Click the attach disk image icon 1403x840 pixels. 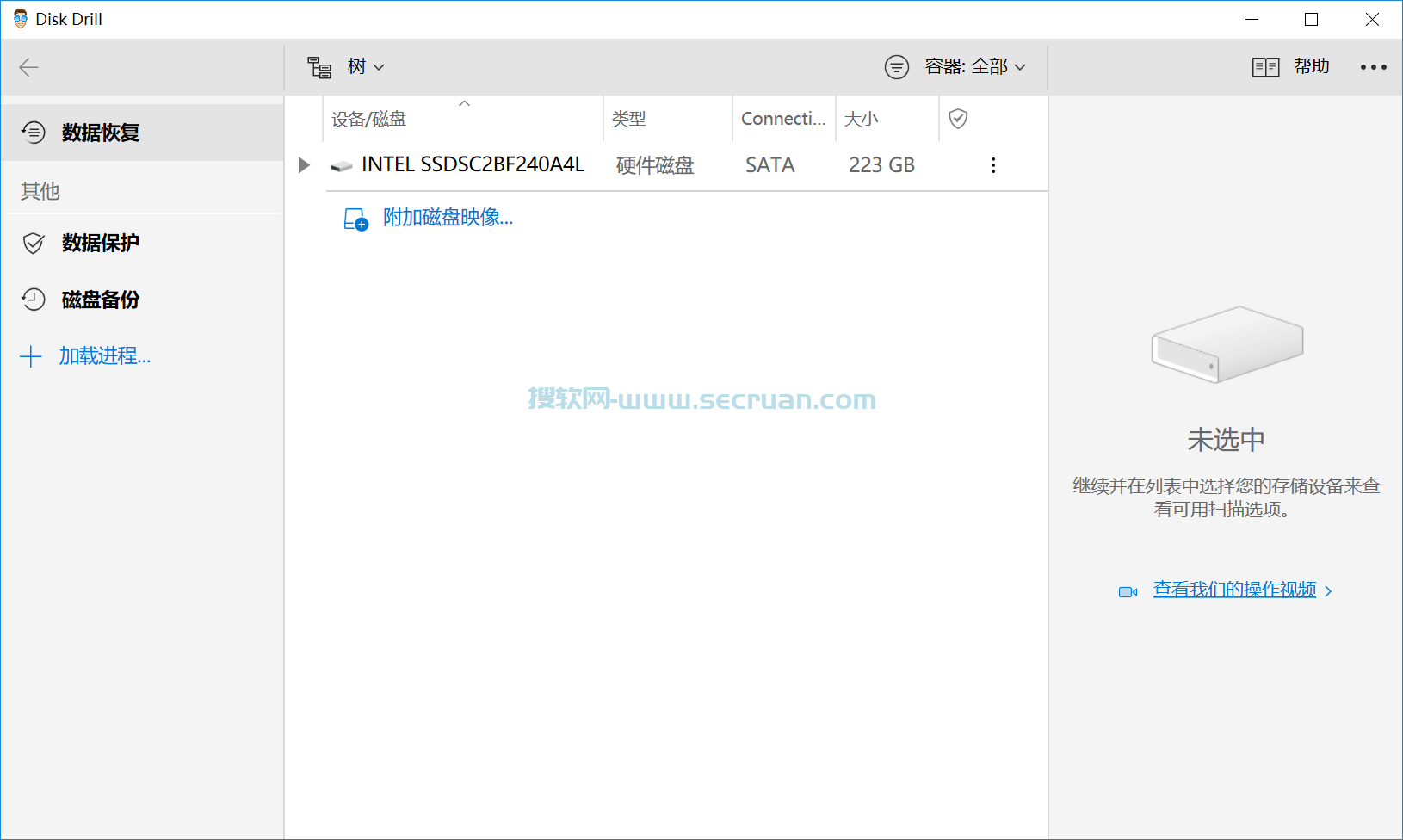tap(355, 219)
